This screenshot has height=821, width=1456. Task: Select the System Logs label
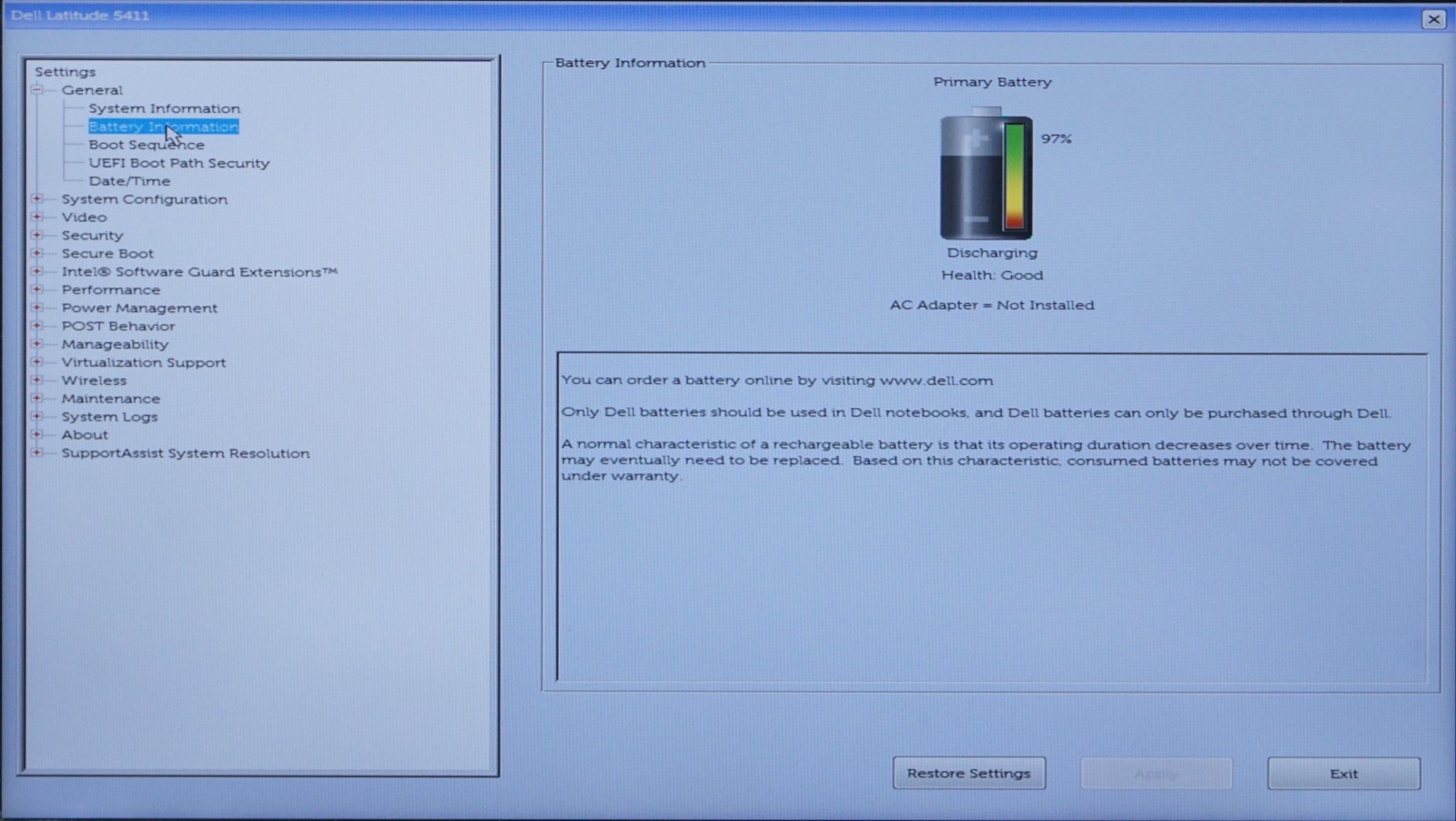[109, 417]
